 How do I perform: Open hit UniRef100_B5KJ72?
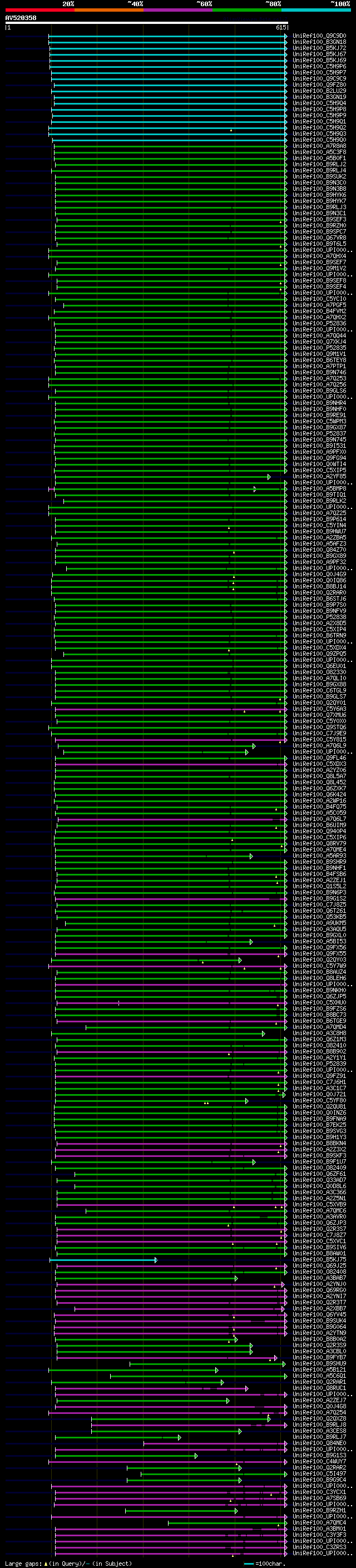click(x=319, y=48)
